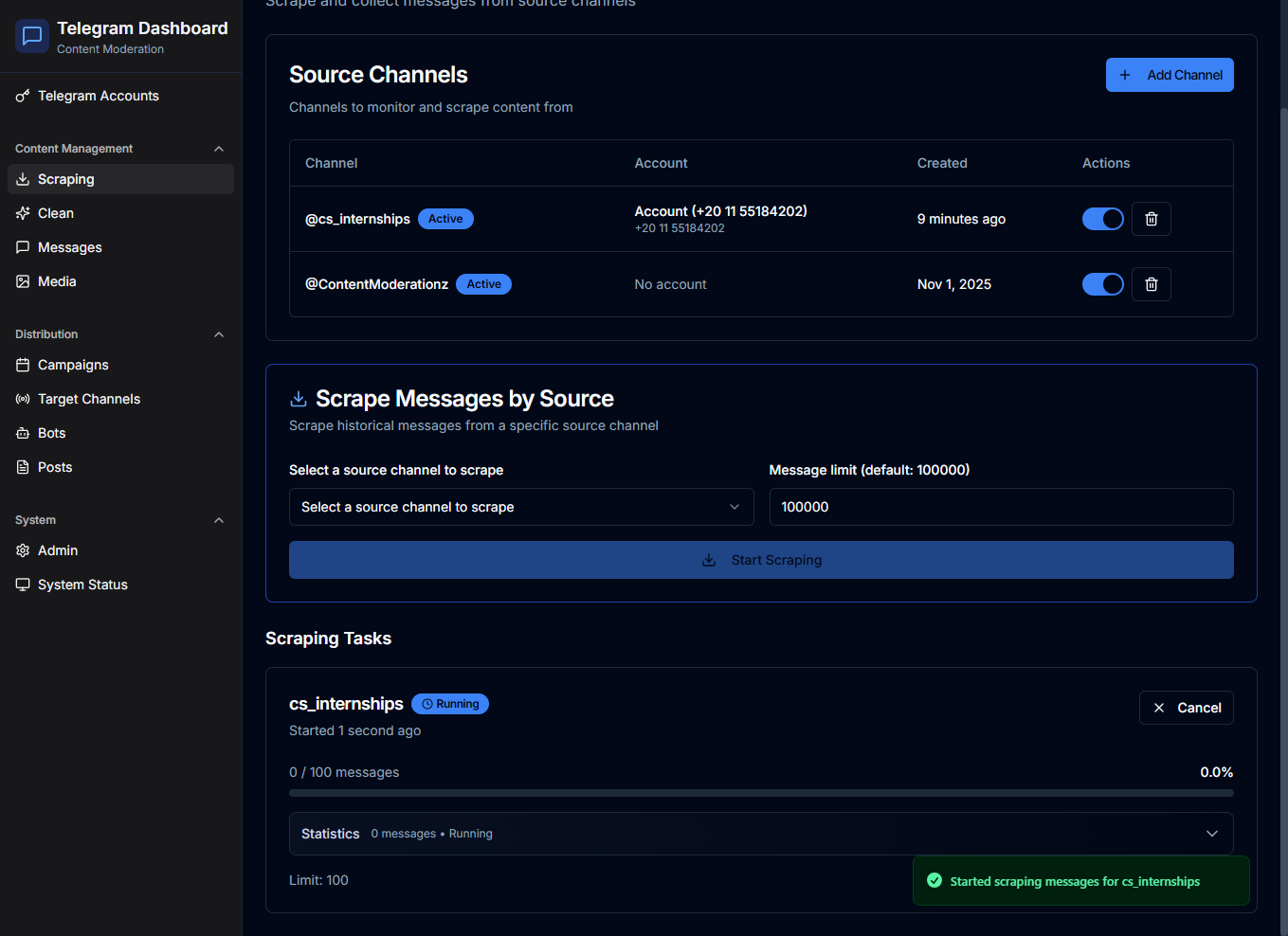This screenshot has width=1288, height=936.
Task: Click the plus icon in Add Channel
Action: [1125, 75]
